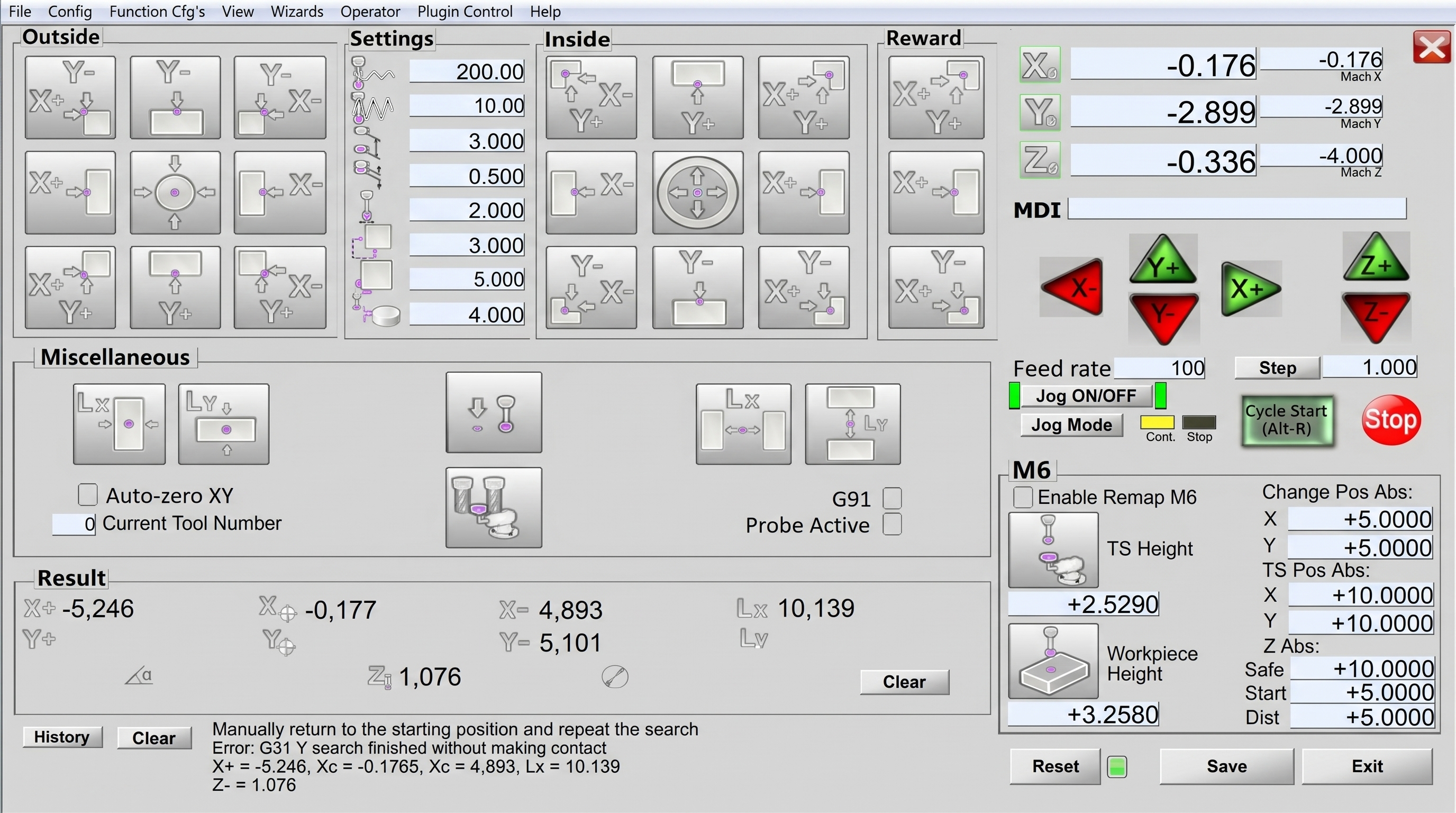Exit the probing screen

click(1367, 766)
